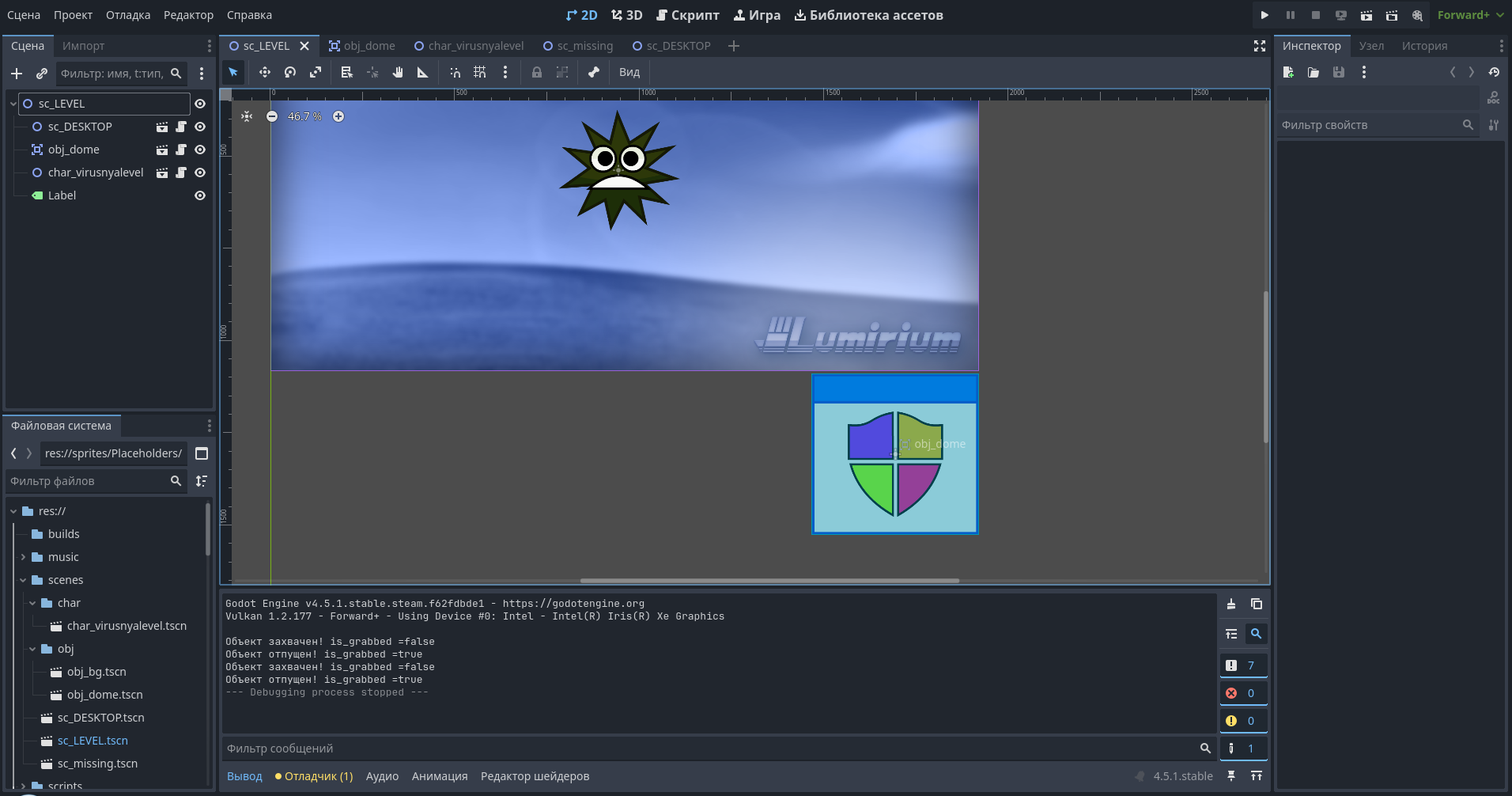Add a new child node with plus icon
The height and width of the screenshot is (796, 1512).
pos(17,74)
